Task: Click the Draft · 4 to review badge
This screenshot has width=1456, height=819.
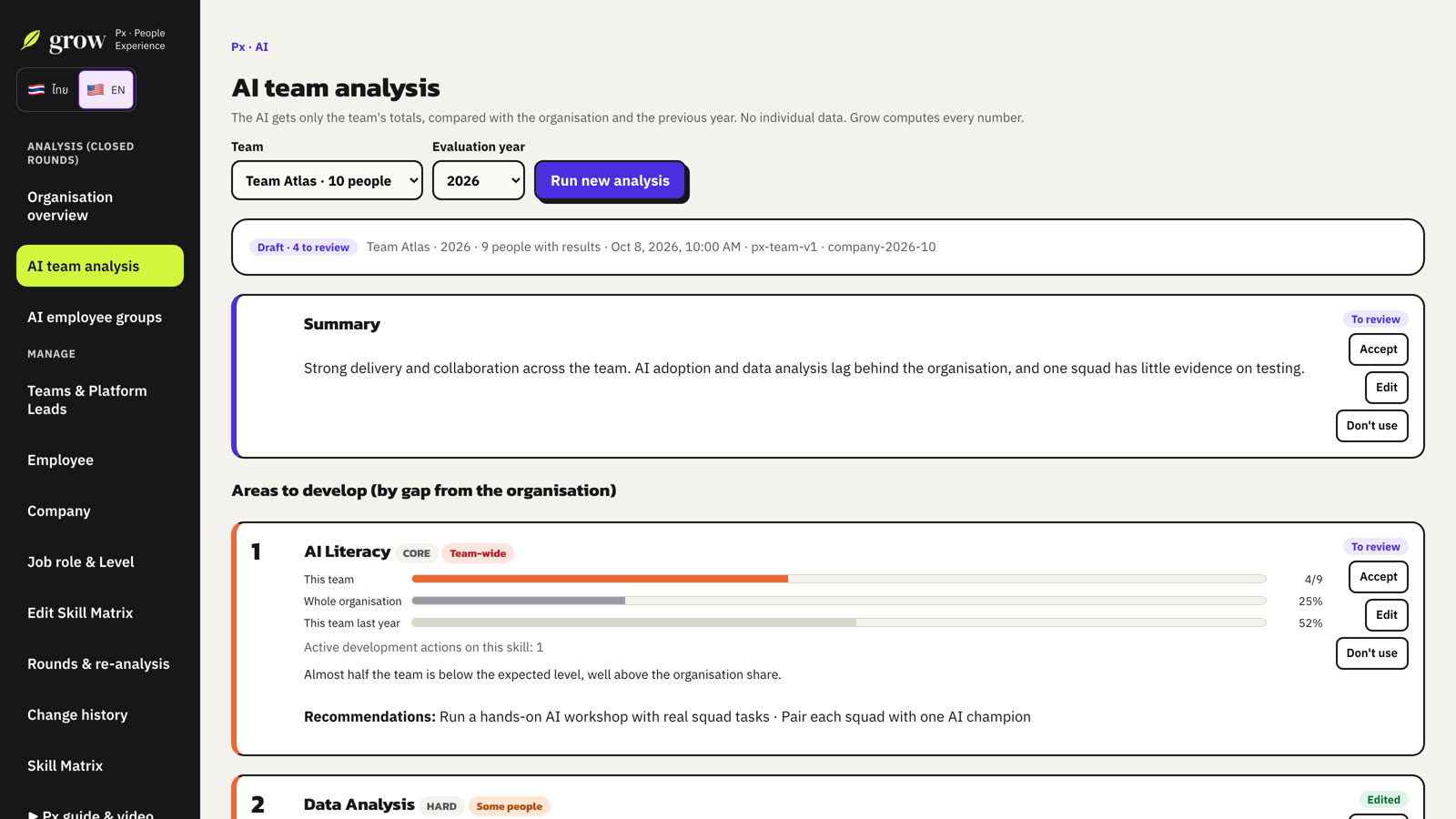Action: [x=303, y=247]
